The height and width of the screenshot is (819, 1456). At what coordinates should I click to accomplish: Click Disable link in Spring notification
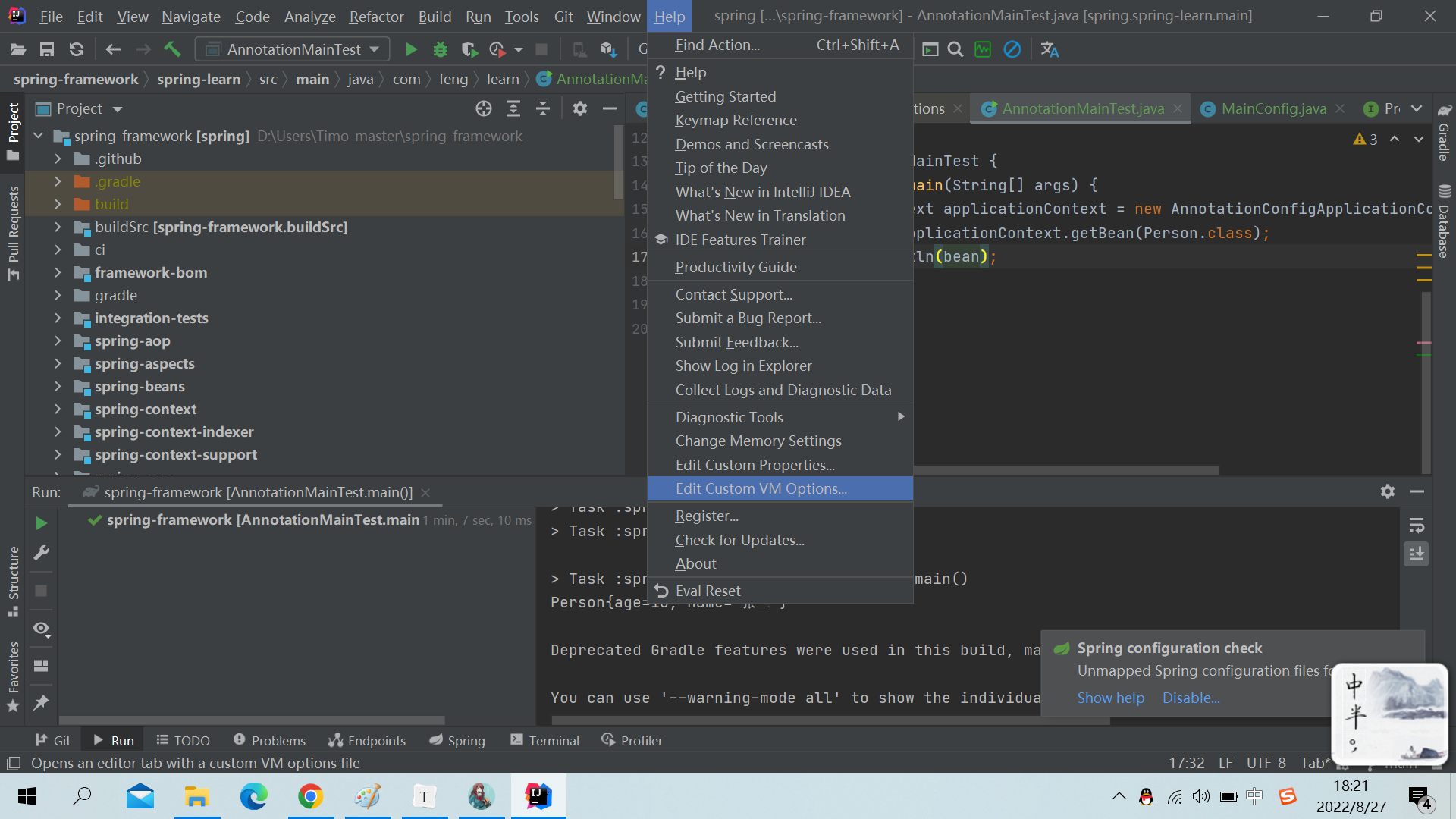[1191, 698]
